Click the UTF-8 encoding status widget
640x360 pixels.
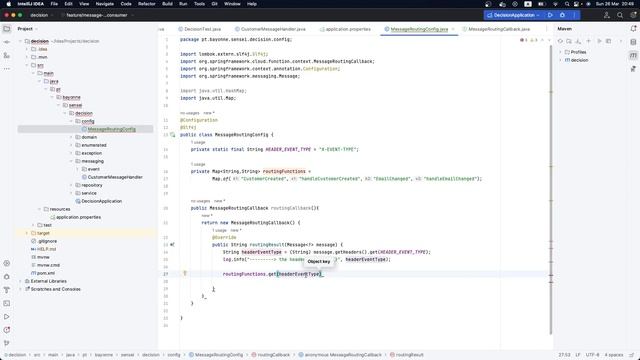click(593, 355)
